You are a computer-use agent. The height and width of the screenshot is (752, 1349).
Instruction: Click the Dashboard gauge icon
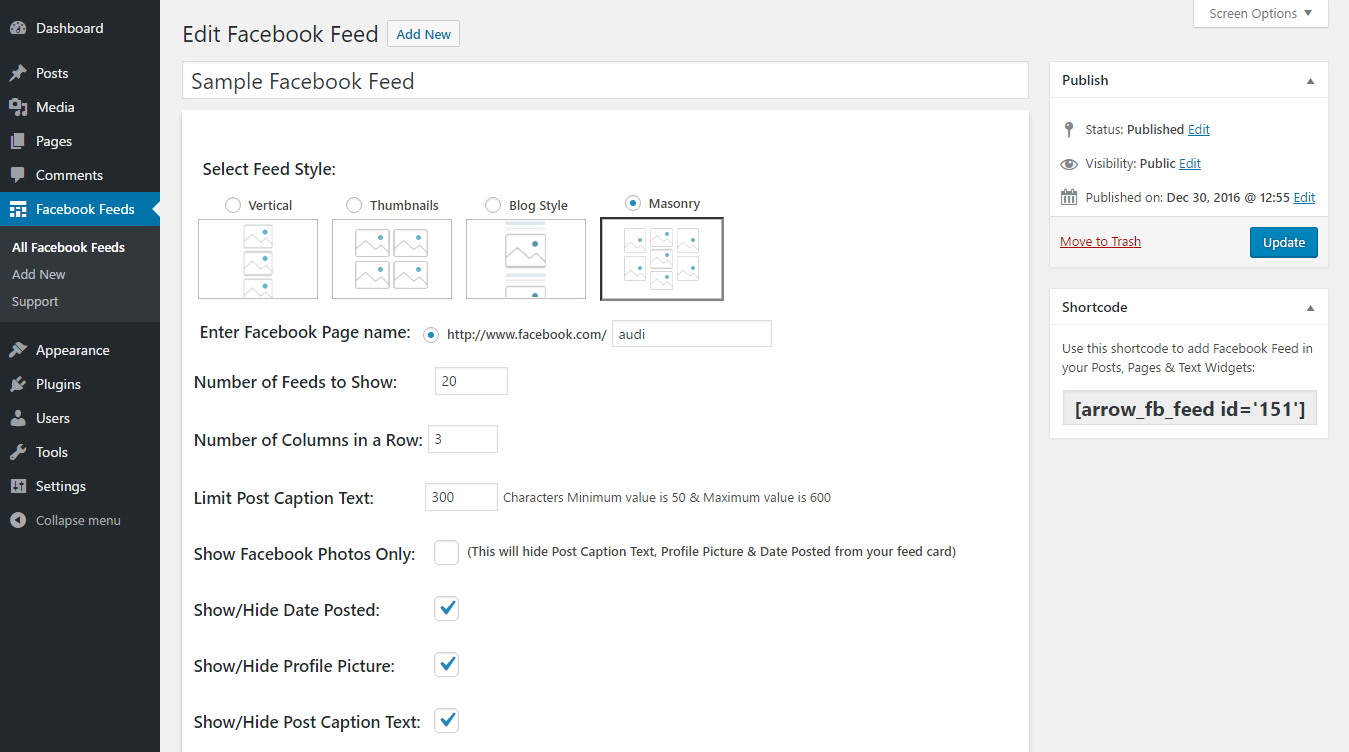[18, 28]
